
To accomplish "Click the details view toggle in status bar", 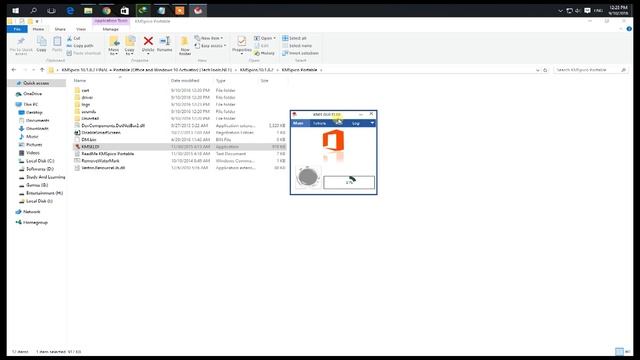I will (619, 351).
